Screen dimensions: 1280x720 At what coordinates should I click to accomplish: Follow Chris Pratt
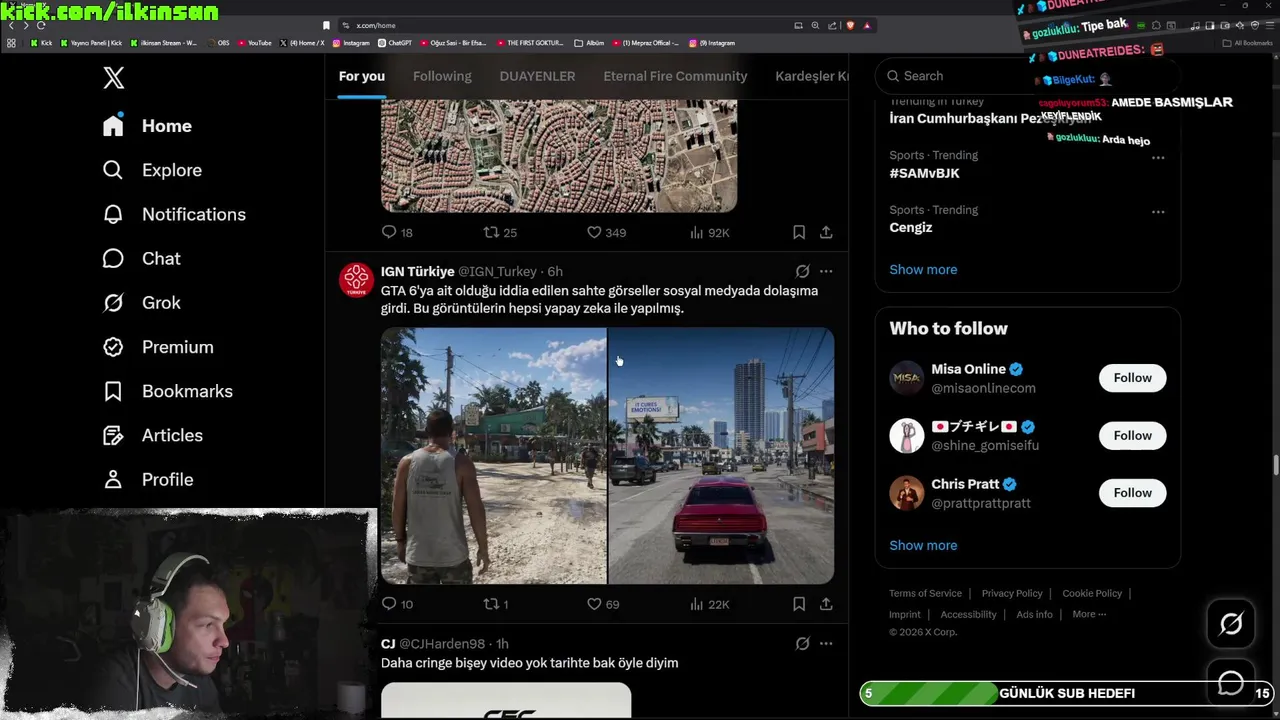pos(1132,493)
